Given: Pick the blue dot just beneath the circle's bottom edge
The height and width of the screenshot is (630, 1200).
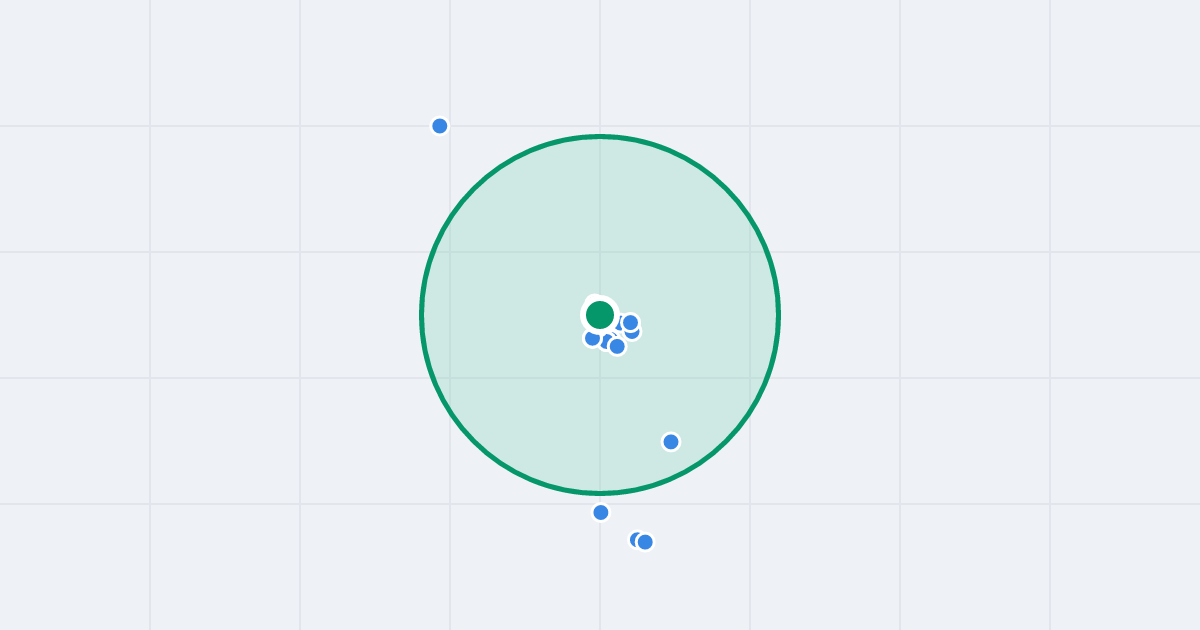Looking at the screenshot, I should point(601,513).
